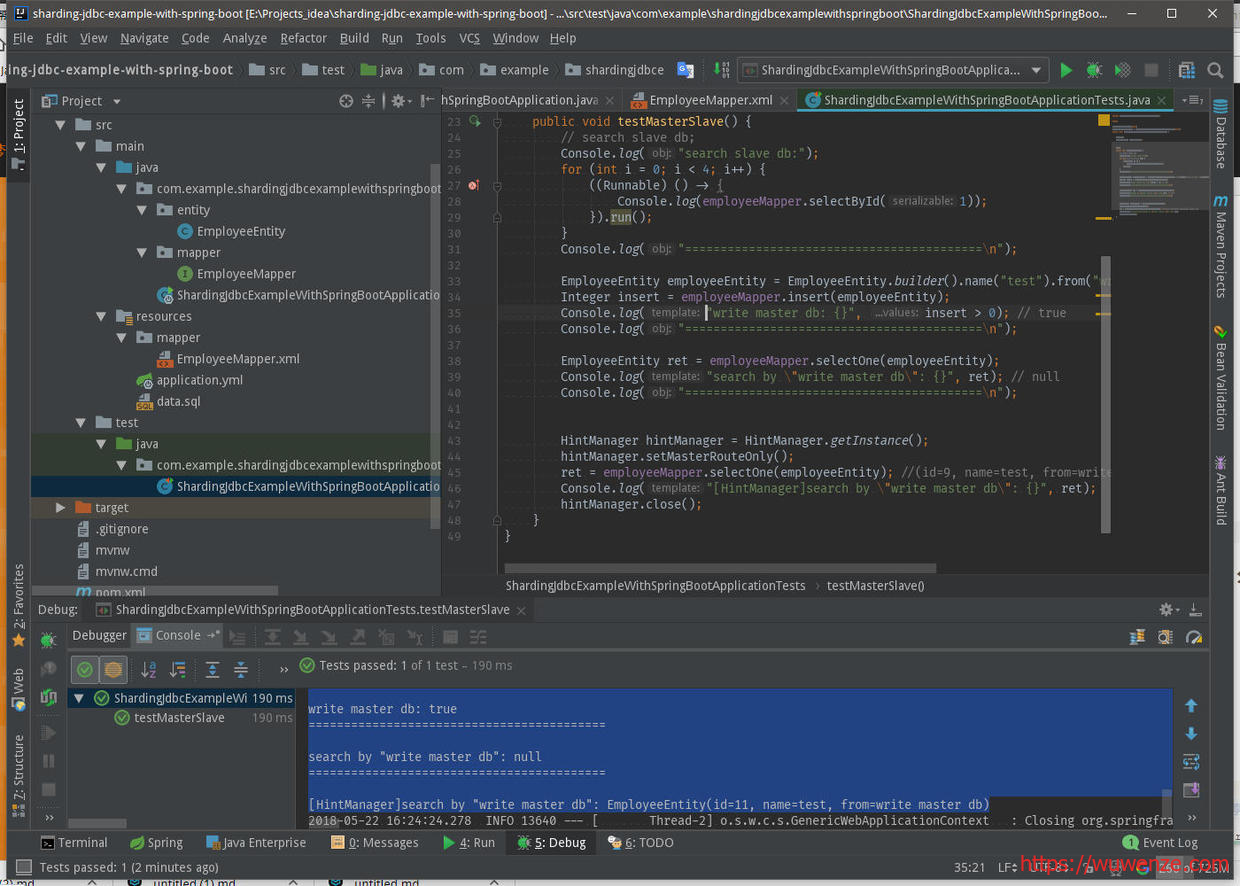Collapse all test results icon
This screenshot has height=886, width=1240.
tap(240, 669)
